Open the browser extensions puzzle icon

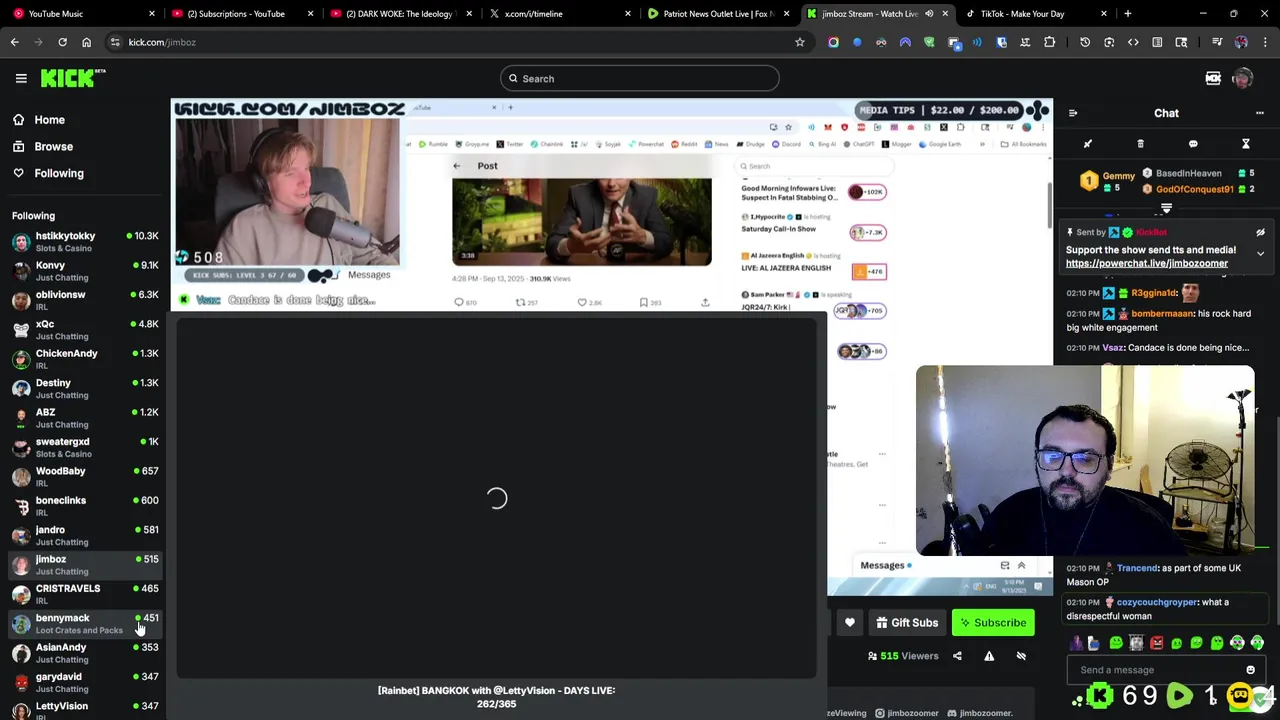click(x=1049, y=42)
